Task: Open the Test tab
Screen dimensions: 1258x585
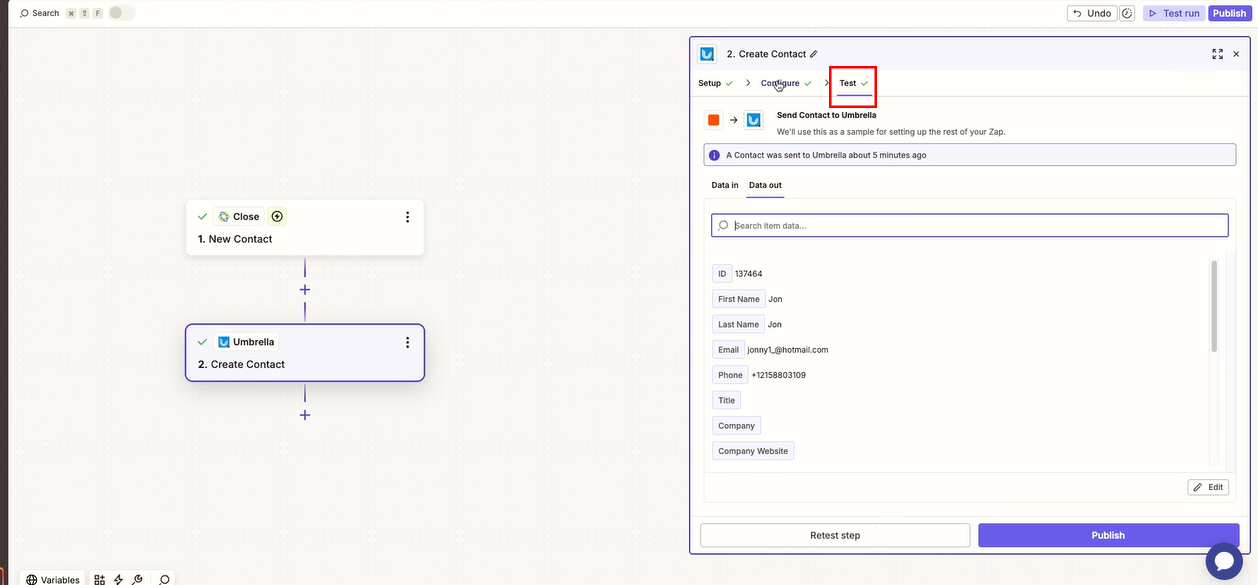Action: [853, 83]
